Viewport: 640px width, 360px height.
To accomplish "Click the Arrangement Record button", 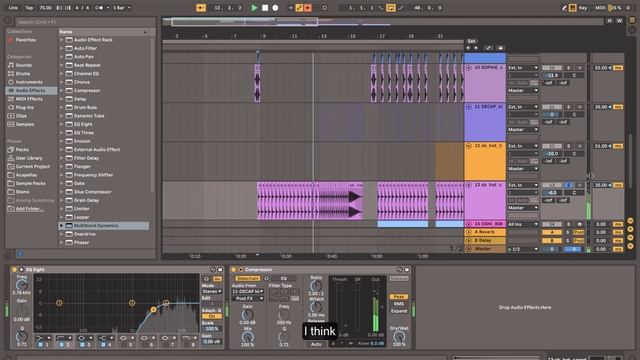I will [276, 8].
